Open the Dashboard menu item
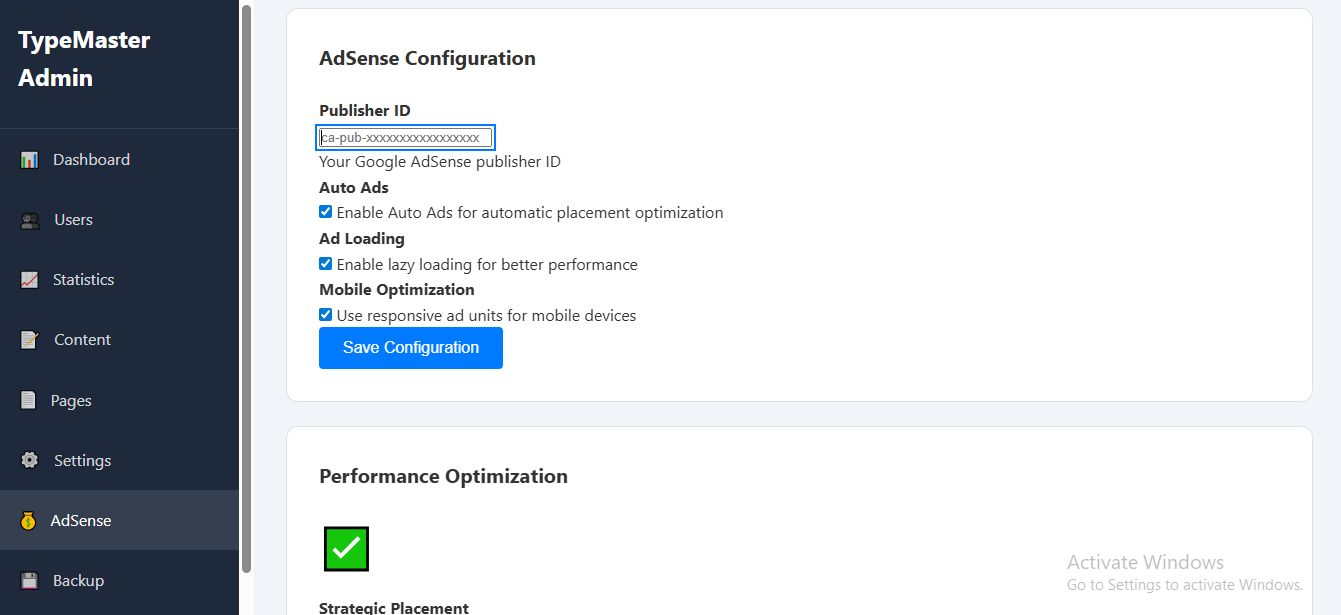 pyautogui.click(x=91, y=160)
